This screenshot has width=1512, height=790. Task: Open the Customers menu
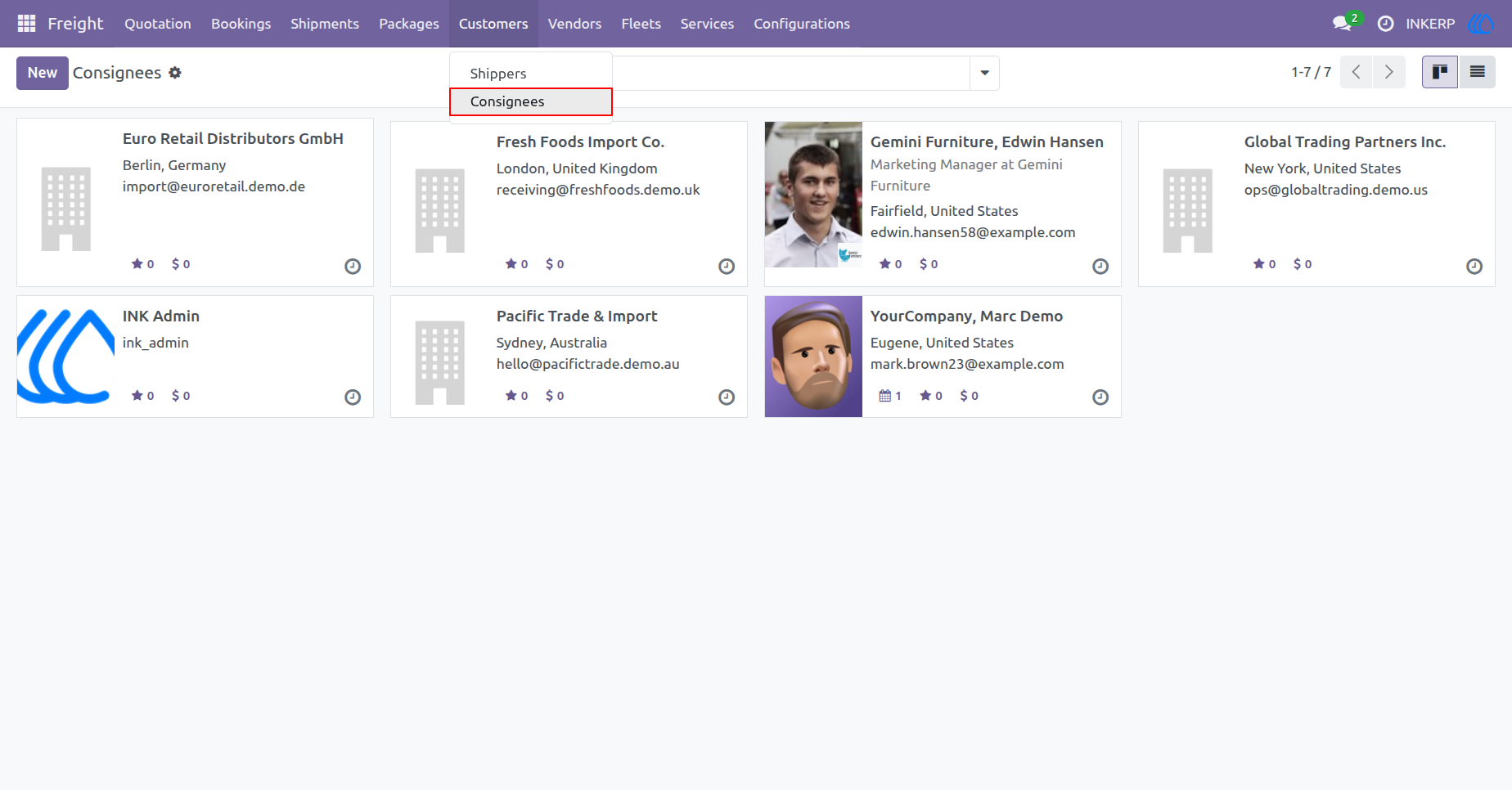click(x=493, y=24)
